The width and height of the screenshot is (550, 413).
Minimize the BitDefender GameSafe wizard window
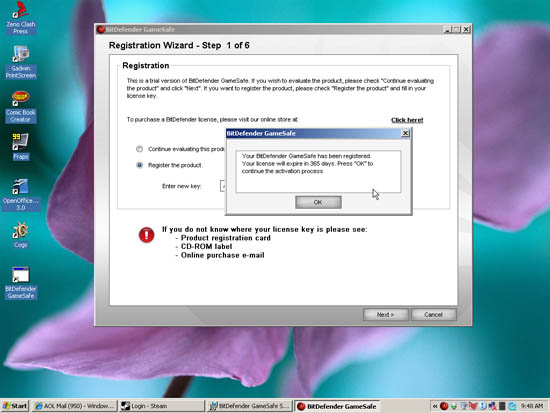pyautogui.click(x=447, y=29)
